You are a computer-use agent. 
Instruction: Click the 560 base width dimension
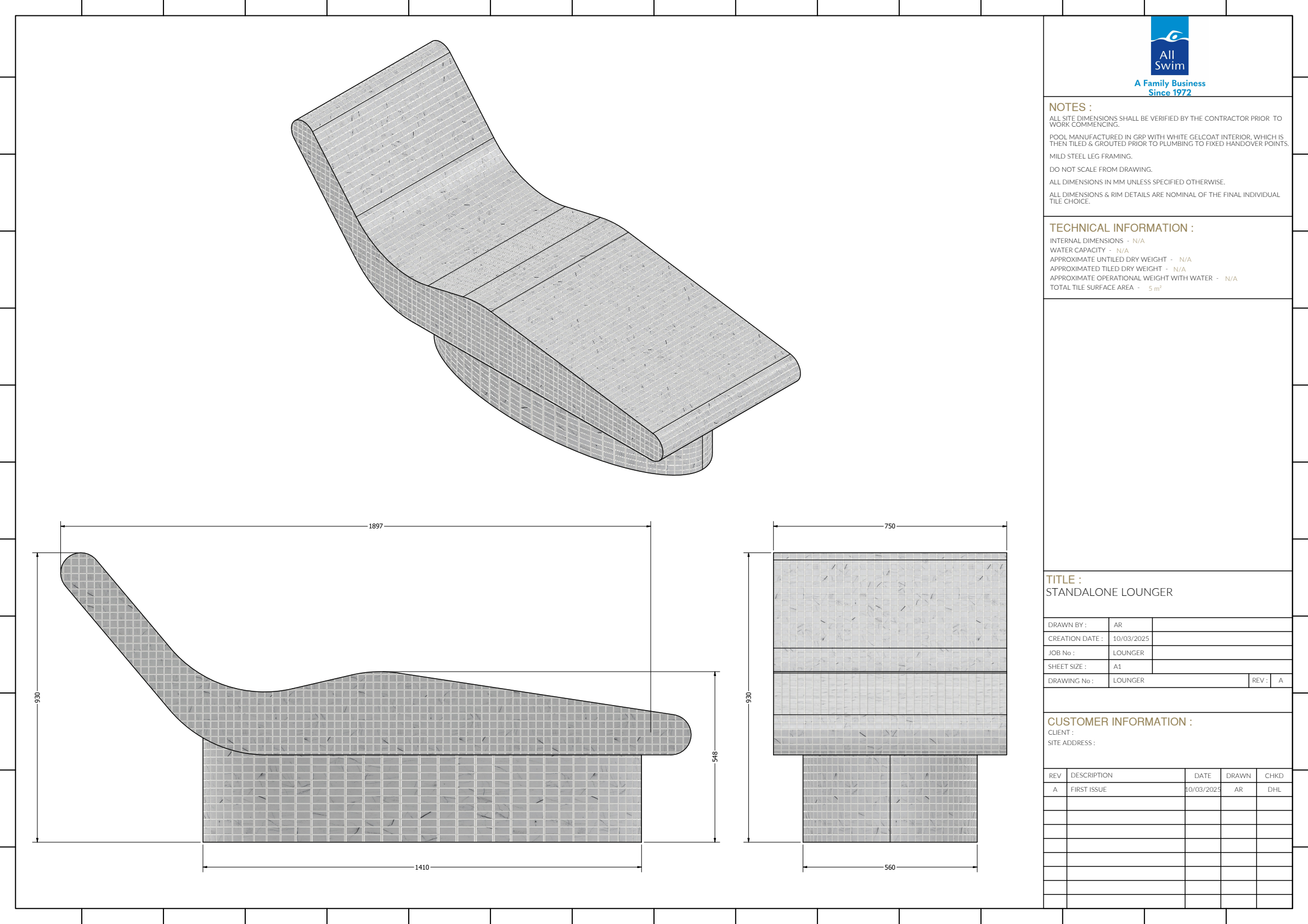click(889, 867)
